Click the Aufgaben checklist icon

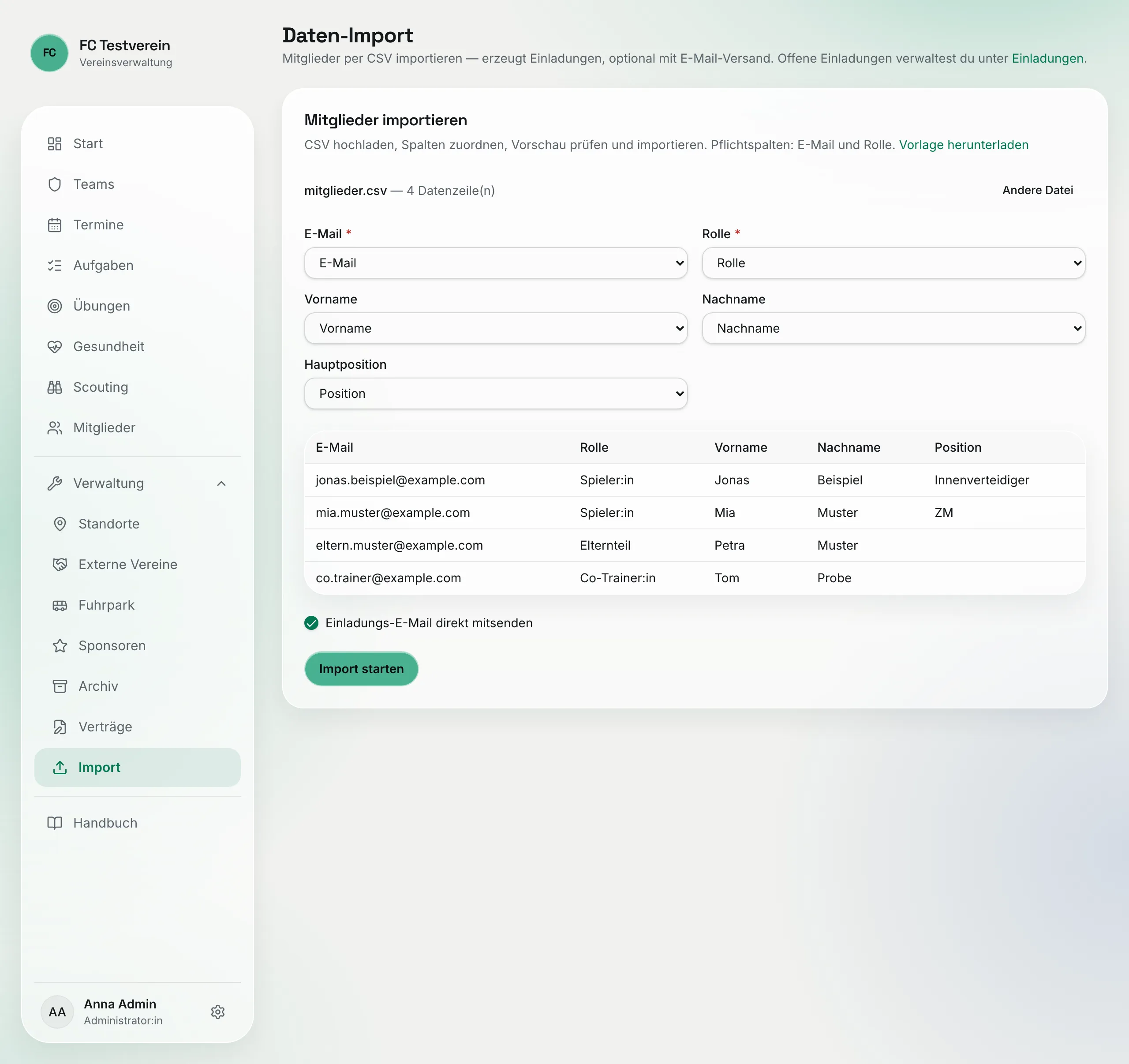pyautogui.click(x=55, y=265)
